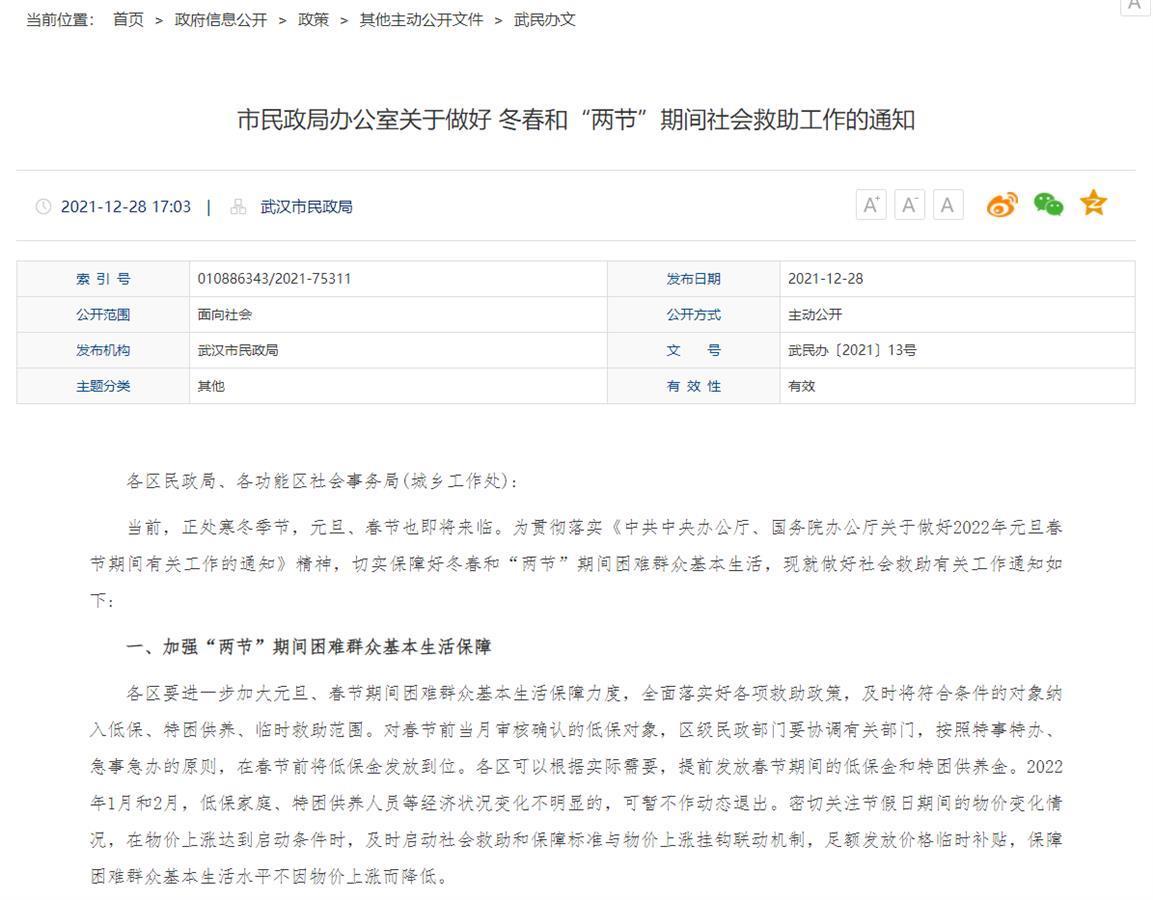This screenshot has height=900, width=1153.
Task: Click the source name 武汉市民政局 under title
Action: point(306,207)
